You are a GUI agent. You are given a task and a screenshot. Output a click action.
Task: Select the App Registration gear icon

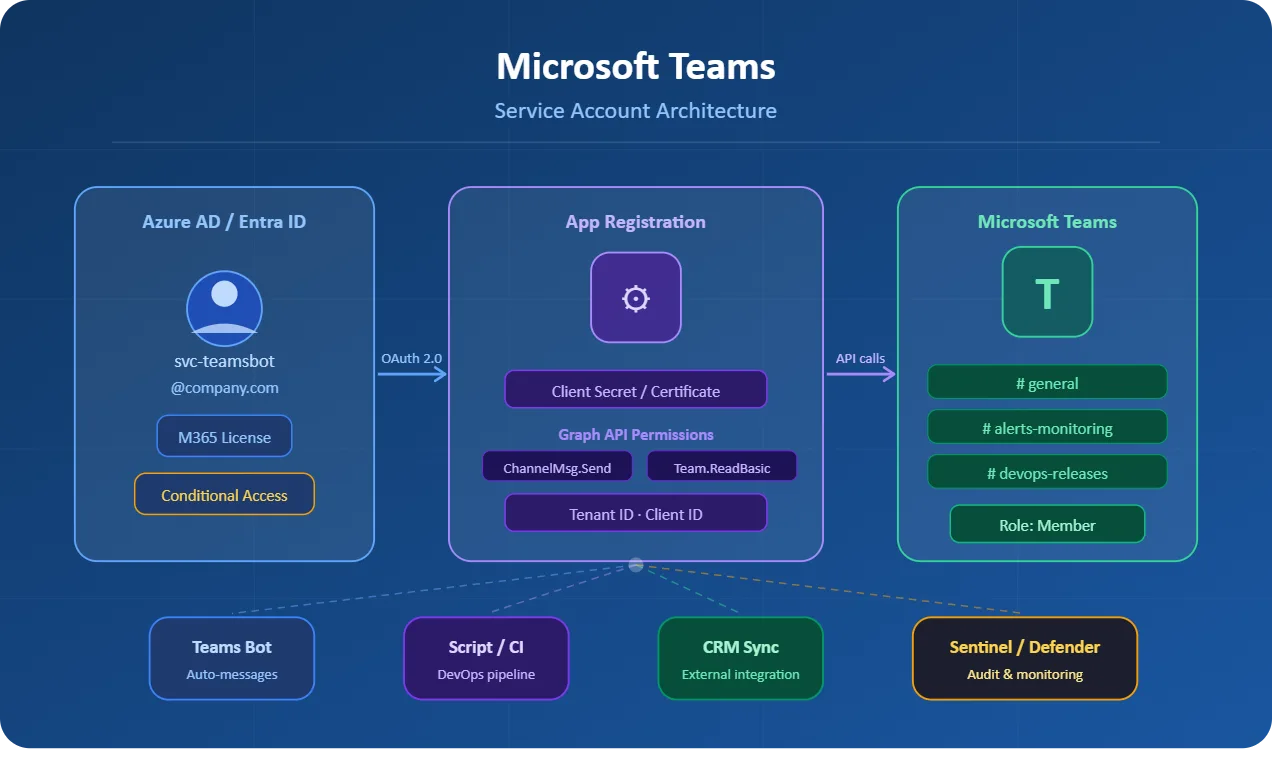[636, 297]
